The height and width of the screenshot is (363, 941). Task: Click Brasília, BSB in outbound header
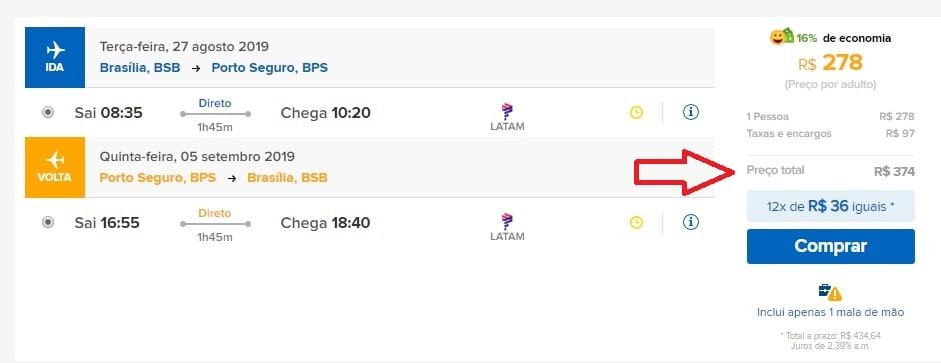[x=140, y=68]
